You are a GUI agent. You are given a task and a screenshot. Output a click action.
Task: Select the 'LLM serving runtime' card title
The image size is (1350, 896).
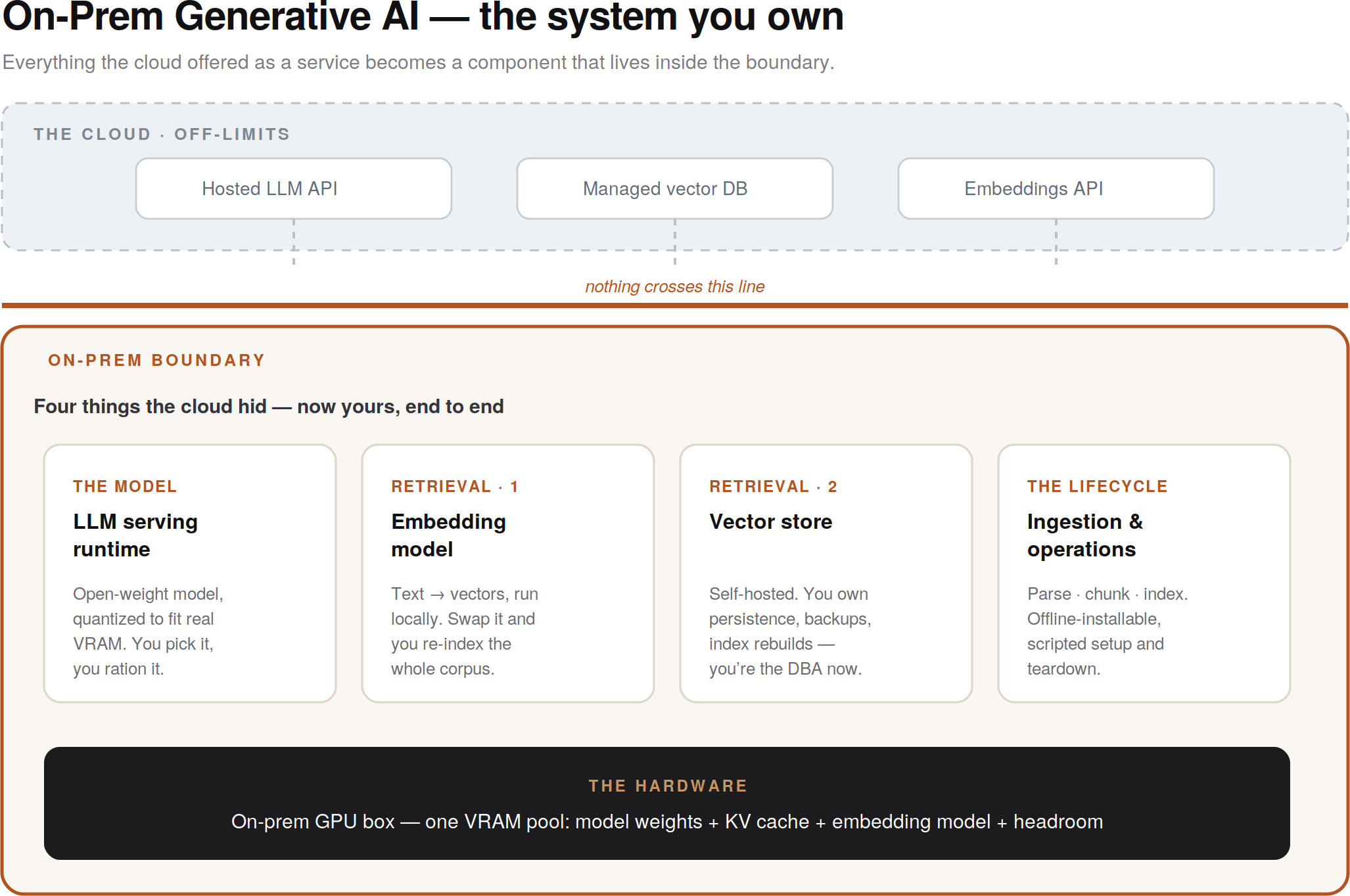pyautogui.click(x=135, y=535)
